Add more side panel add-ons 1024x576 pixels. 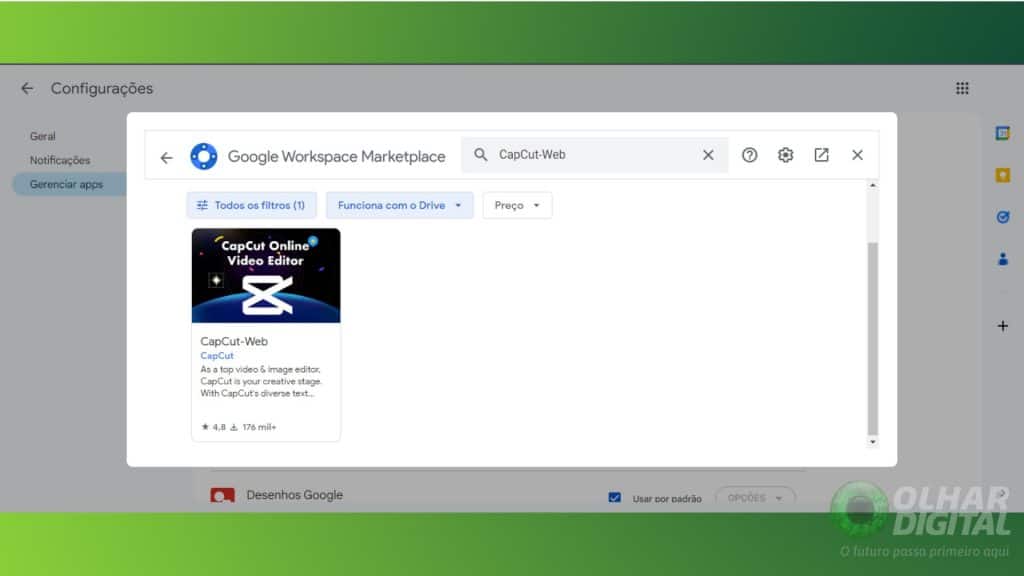click(x=1002, y=326)
